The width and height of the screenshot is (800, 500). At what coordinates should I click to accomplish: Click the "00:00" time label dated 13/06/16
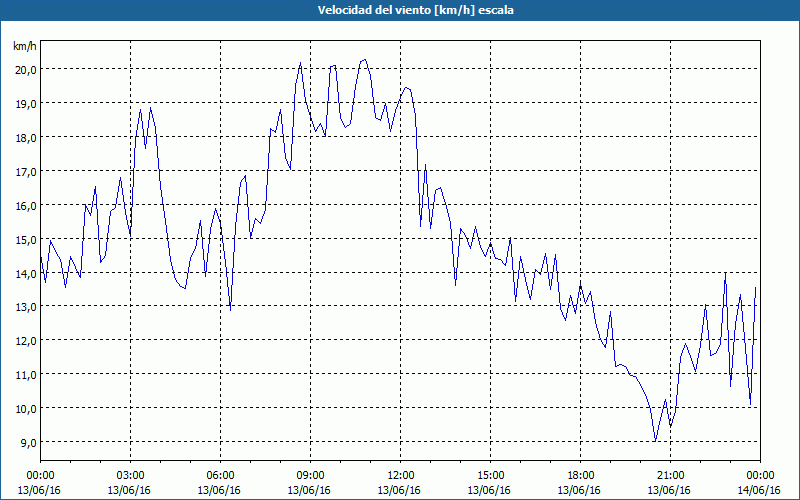tap(40, 476)
